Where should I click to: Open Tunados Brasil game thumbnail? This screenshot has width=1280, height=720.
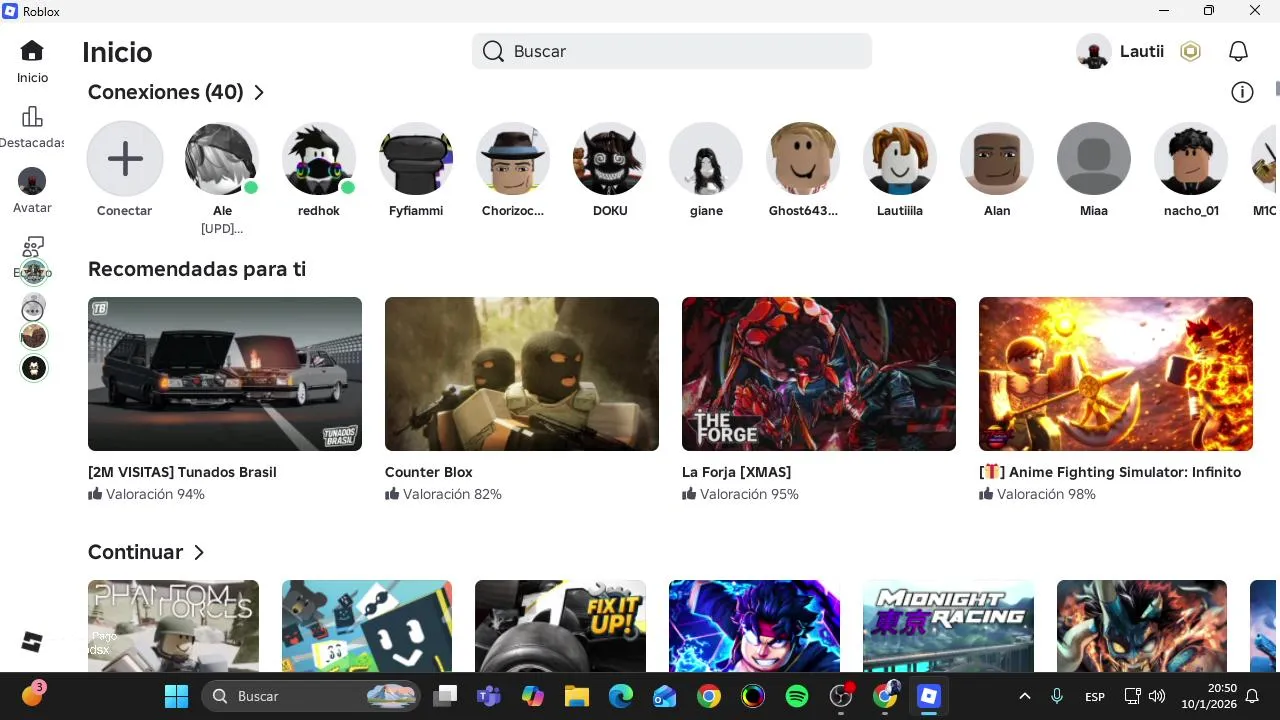pos(225,374)
